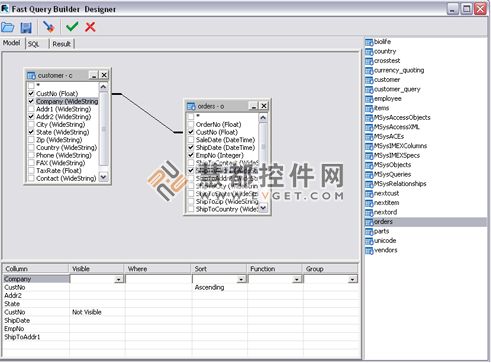
Task: Click the employee table icon
Action: 369,99
